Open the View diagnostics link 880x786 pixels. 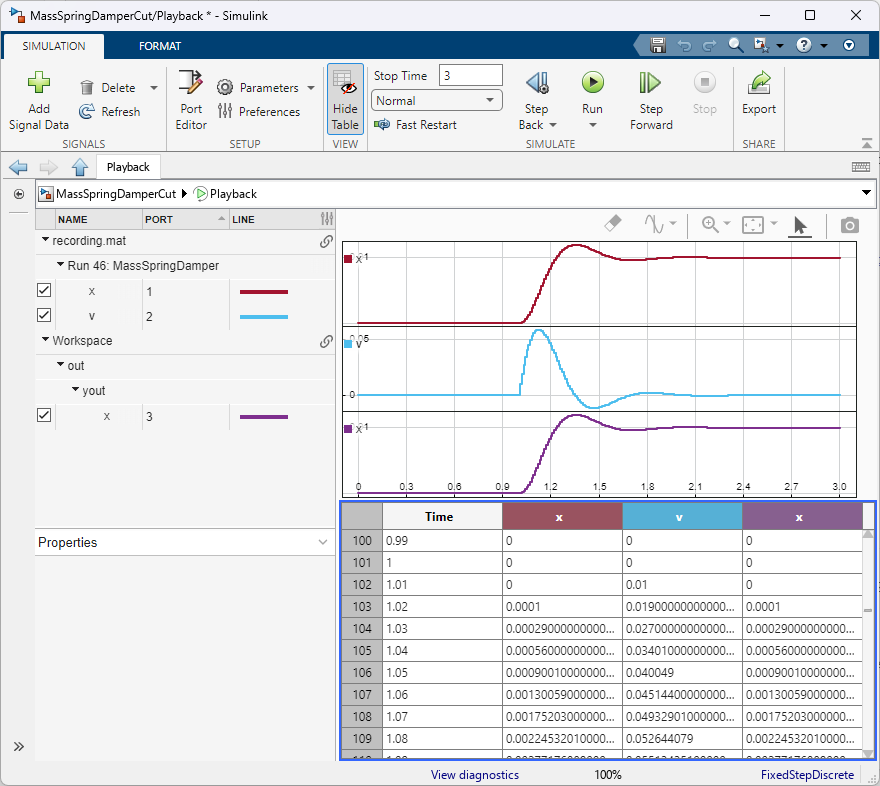475,775
